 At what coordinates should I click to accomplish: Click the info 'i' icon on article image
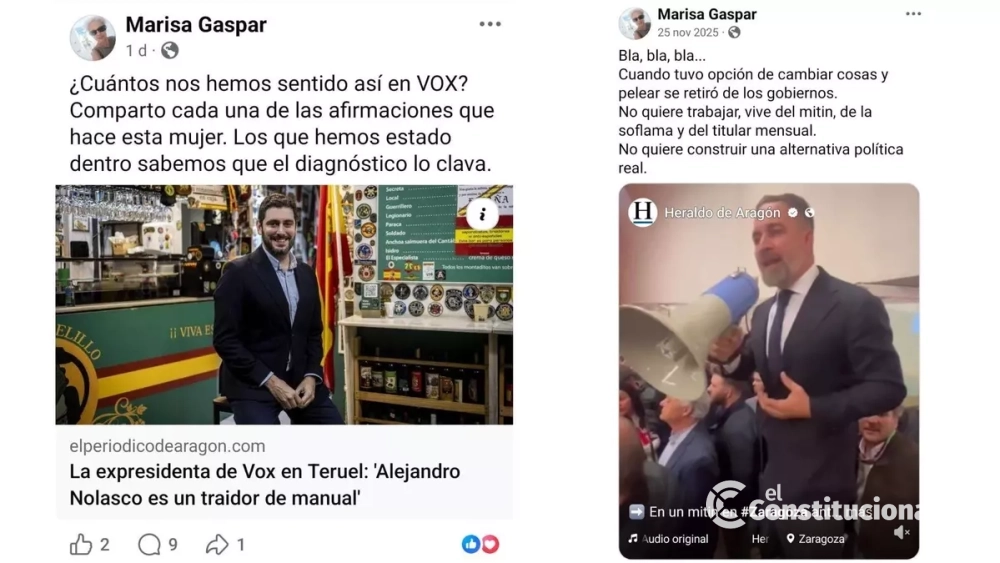coord(482,214)
